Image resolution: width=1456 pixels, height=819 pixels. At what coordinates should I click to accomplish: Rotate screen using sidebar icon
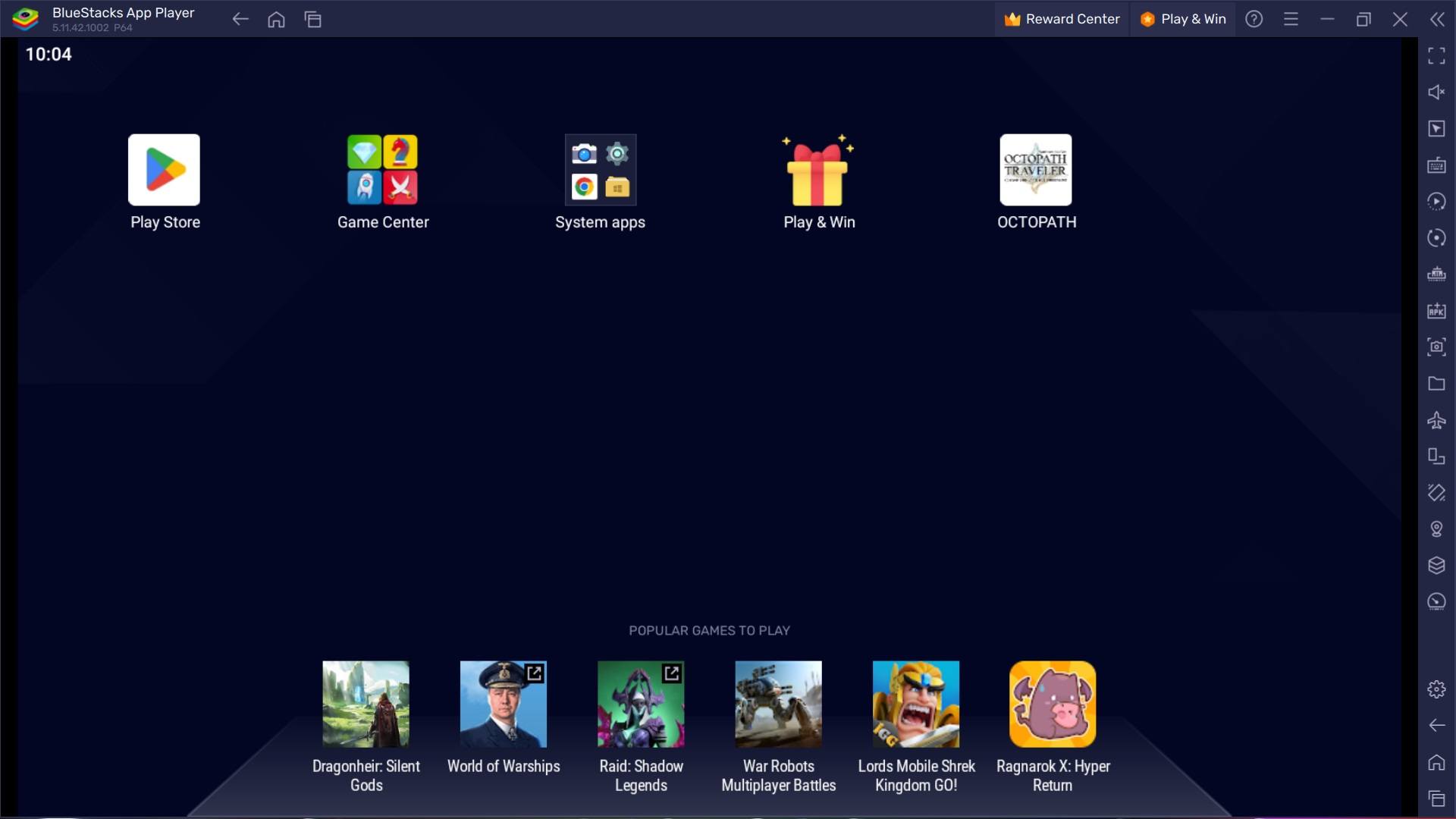click(x=1436, y=456)
